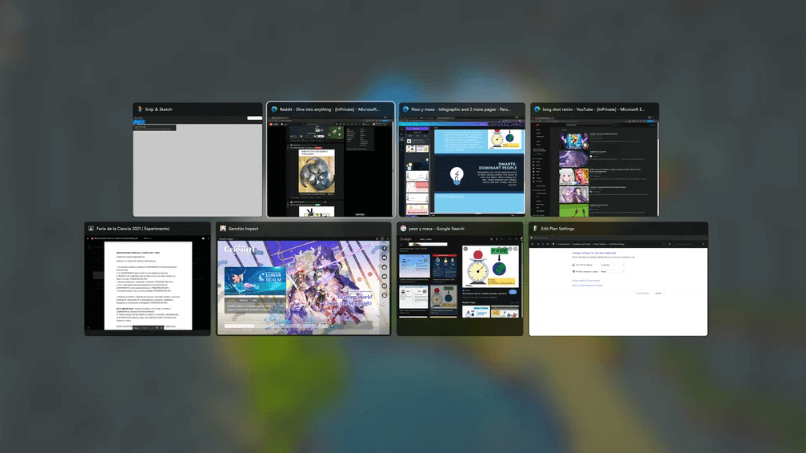Open the Feria de la Ciencia 2021 document preview
The image size is (806, 453).
tap(148, 285)
